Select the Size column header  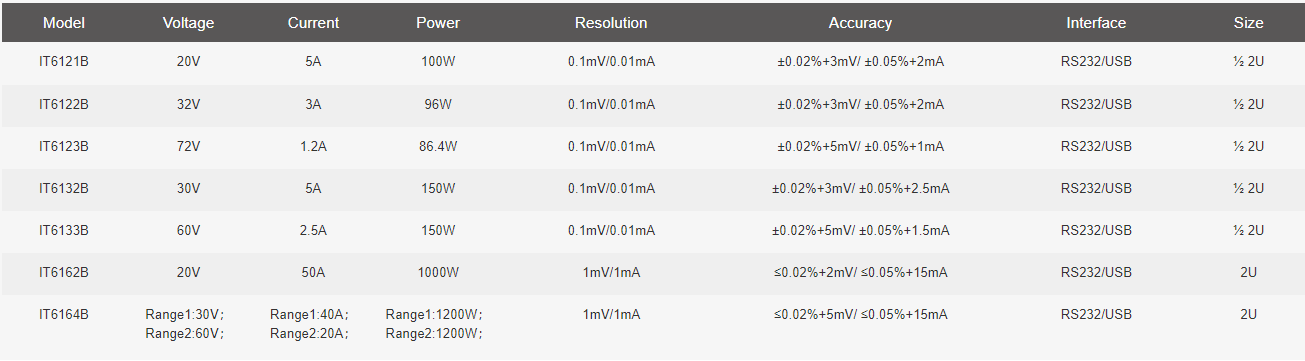1248,22
